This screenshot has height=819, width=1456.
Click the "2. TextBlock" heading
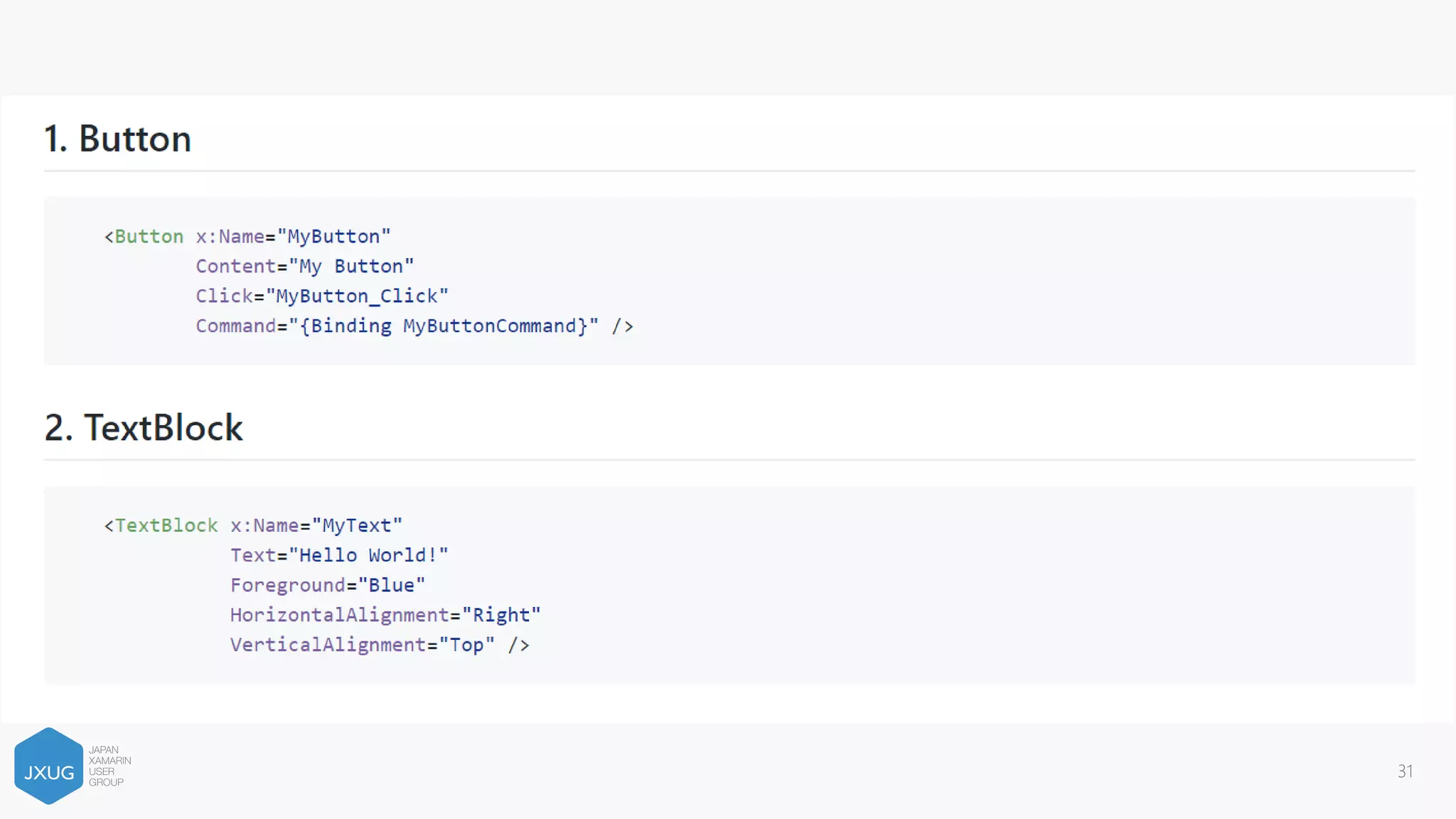tap(144, 428)
